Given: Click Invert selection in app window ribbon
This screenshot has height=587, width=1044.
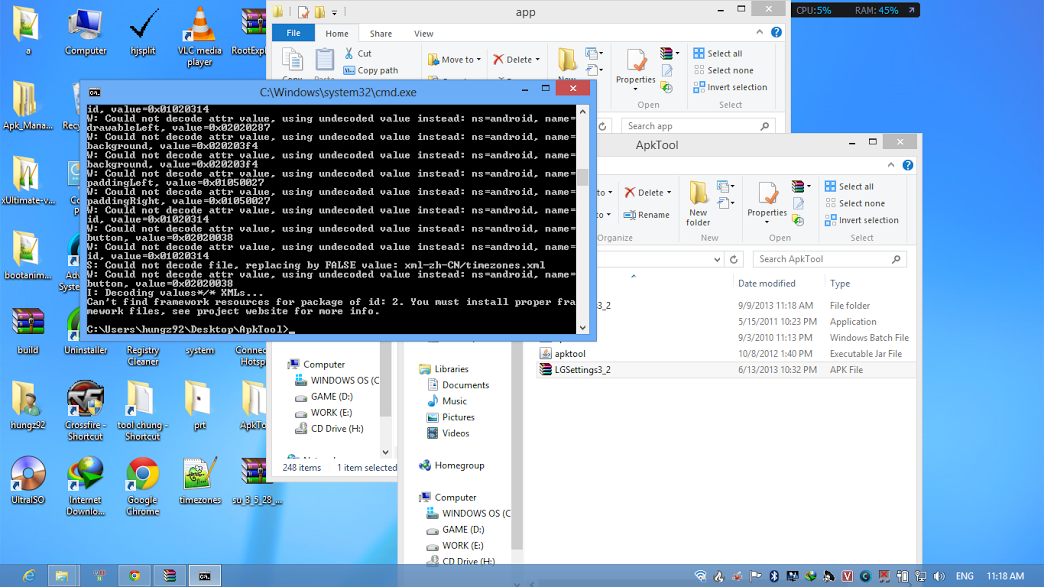Looking at the screenshot, I should (x=730, y=87).
